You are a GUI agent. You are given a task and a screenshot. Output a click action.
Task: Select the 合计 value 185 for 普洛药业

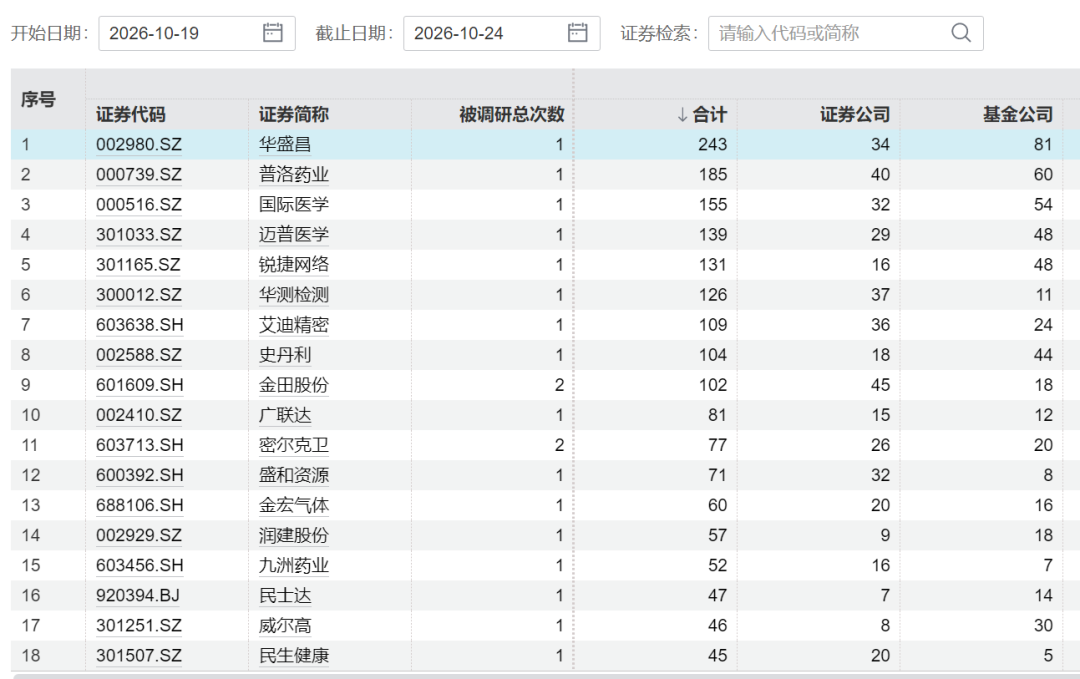coord(712,175)
